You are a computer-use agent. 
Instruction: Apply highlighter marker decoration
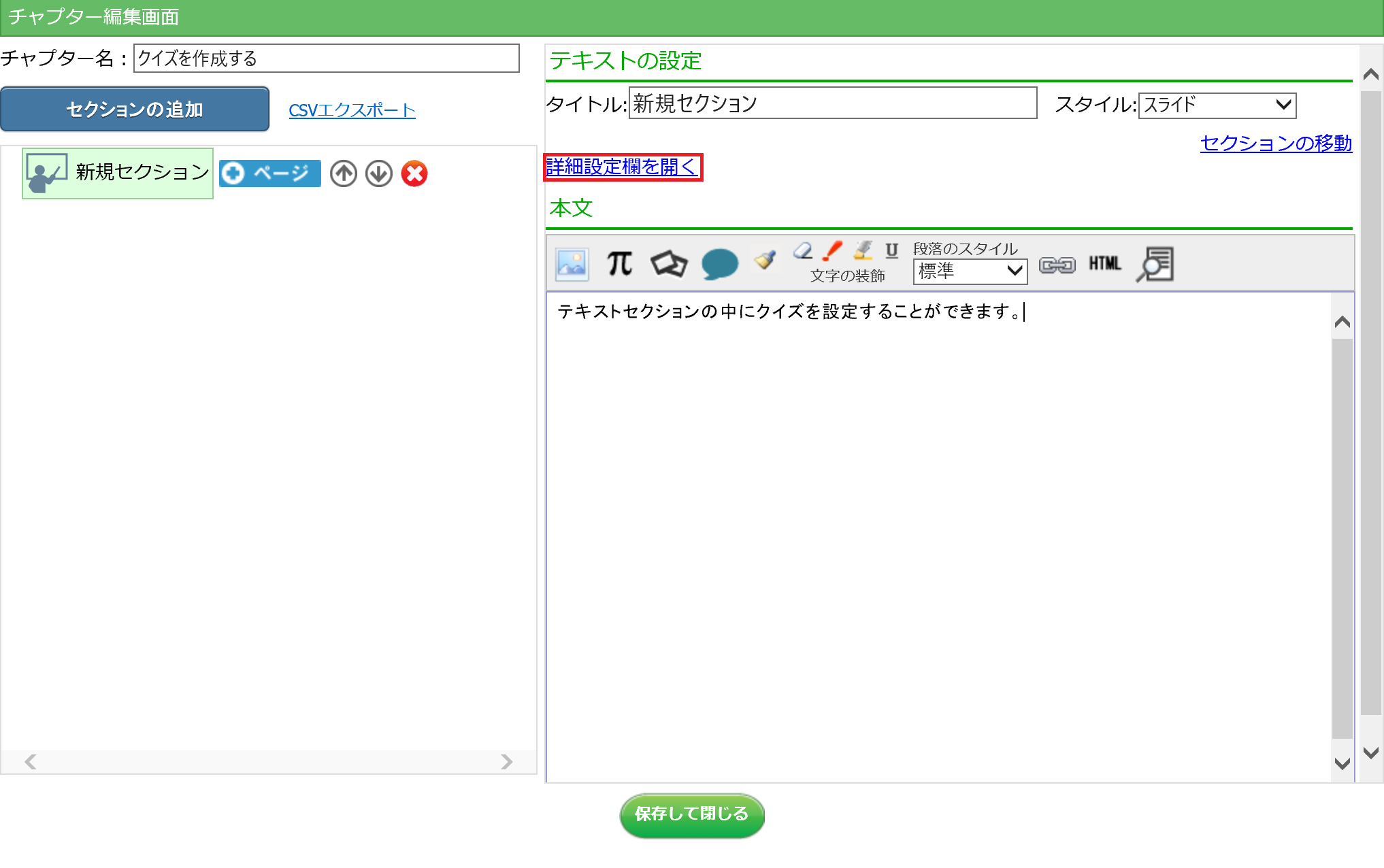(863, 251)
